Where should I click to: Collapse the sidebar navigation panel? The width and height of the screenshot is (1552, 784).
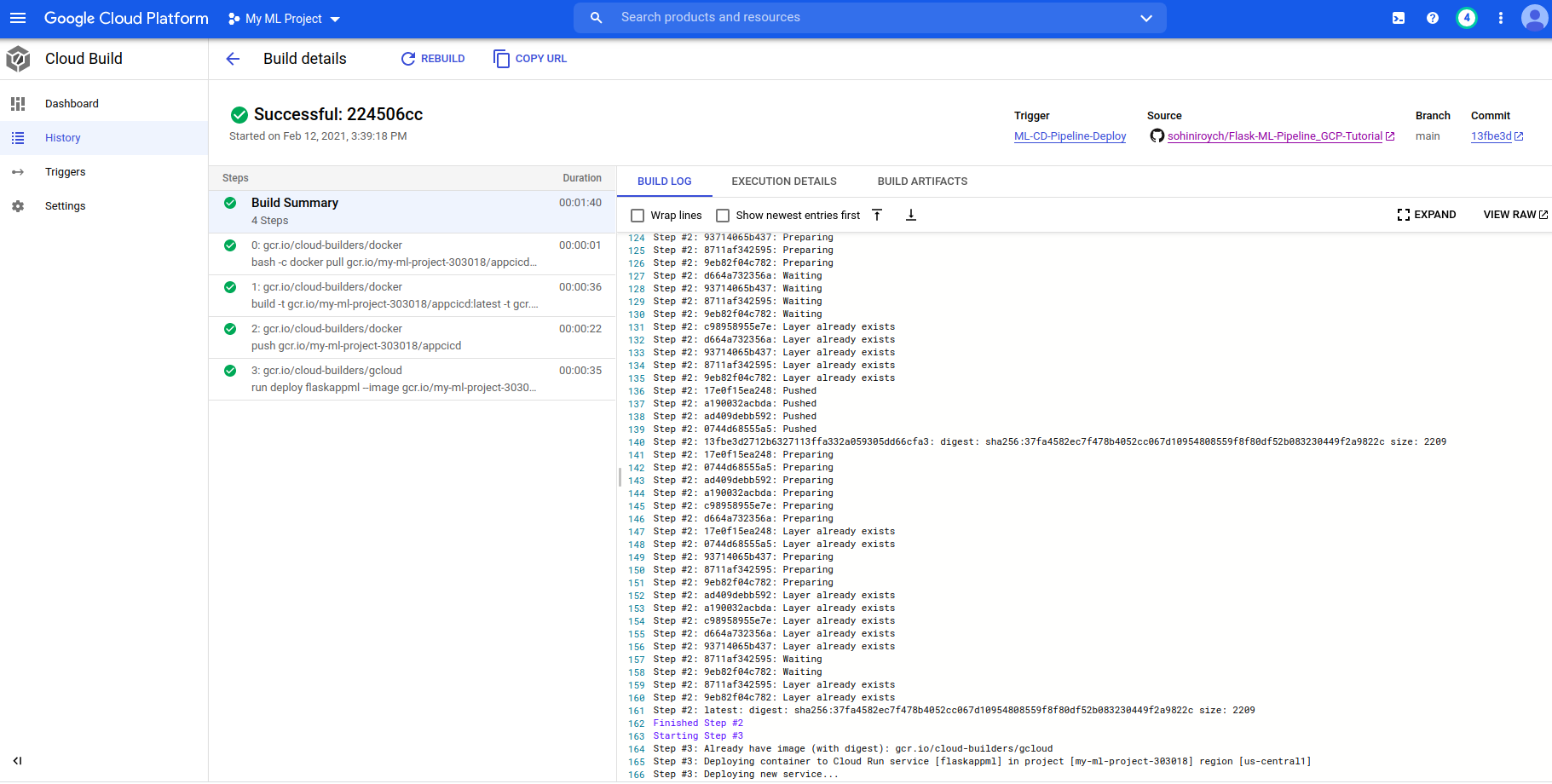tap(17, 761)
